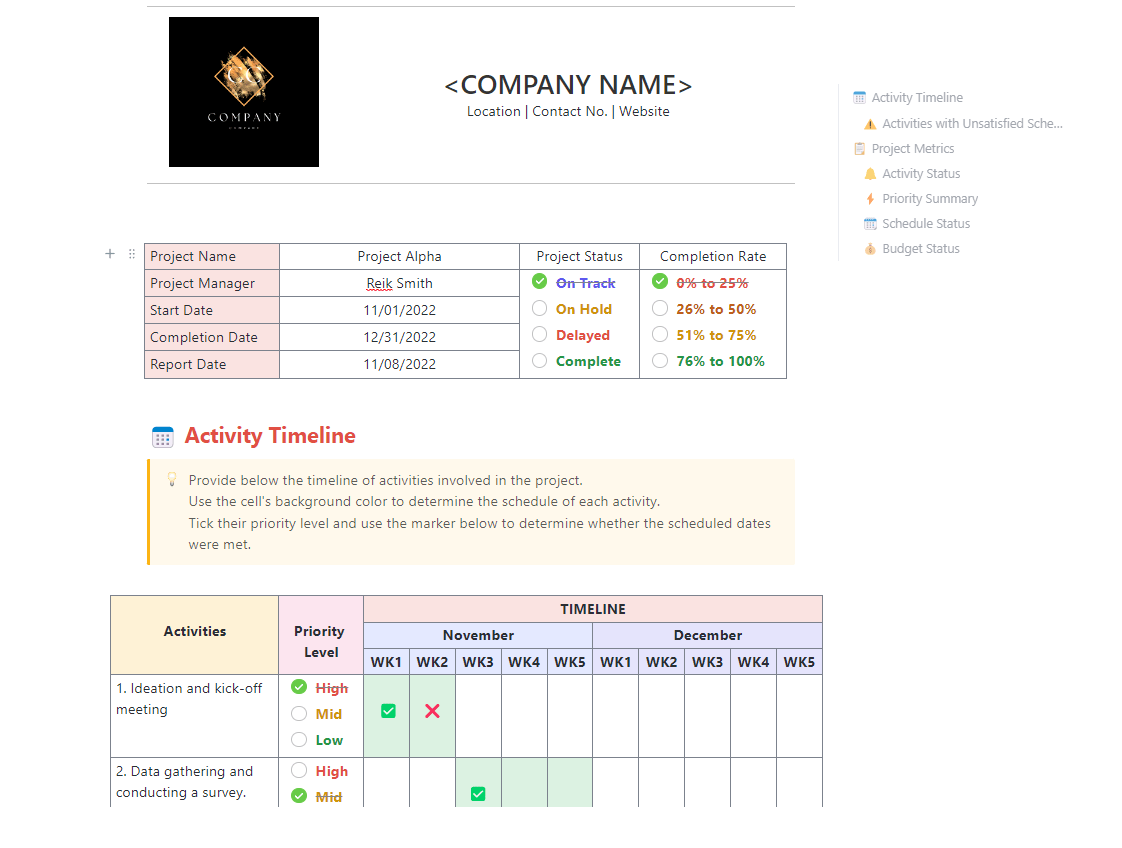Click the red X mark in November WK2
Screen dimensions: 1122x848
pos(432,711)
